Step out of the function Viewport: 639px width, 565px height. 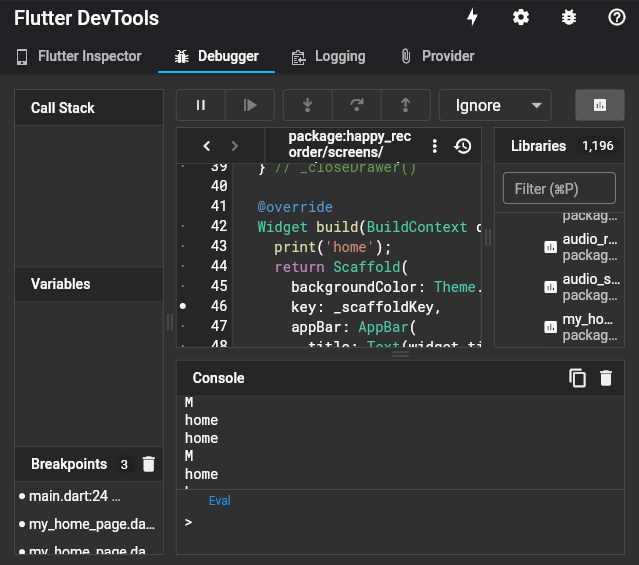[405, 105]
